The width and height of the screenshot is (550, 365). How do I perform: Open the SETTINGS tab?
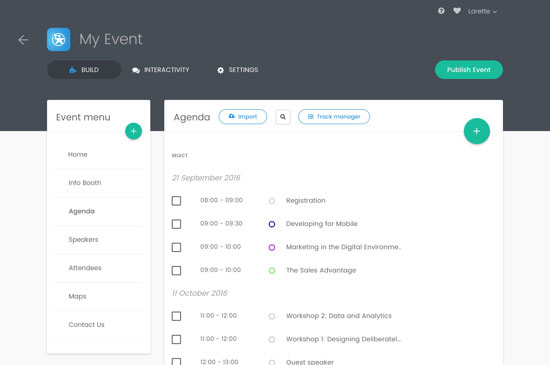(x=237, y=70)
